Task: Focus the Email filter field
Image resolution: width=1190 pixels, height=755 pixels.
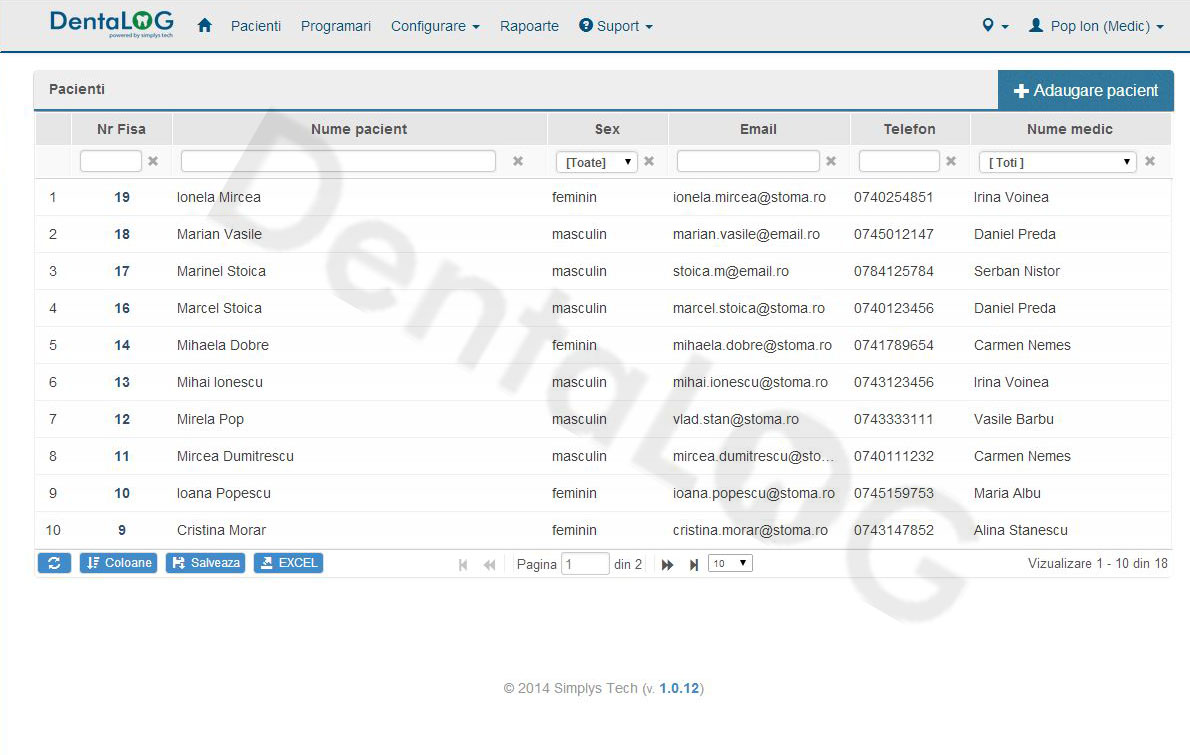Action: 748,161
